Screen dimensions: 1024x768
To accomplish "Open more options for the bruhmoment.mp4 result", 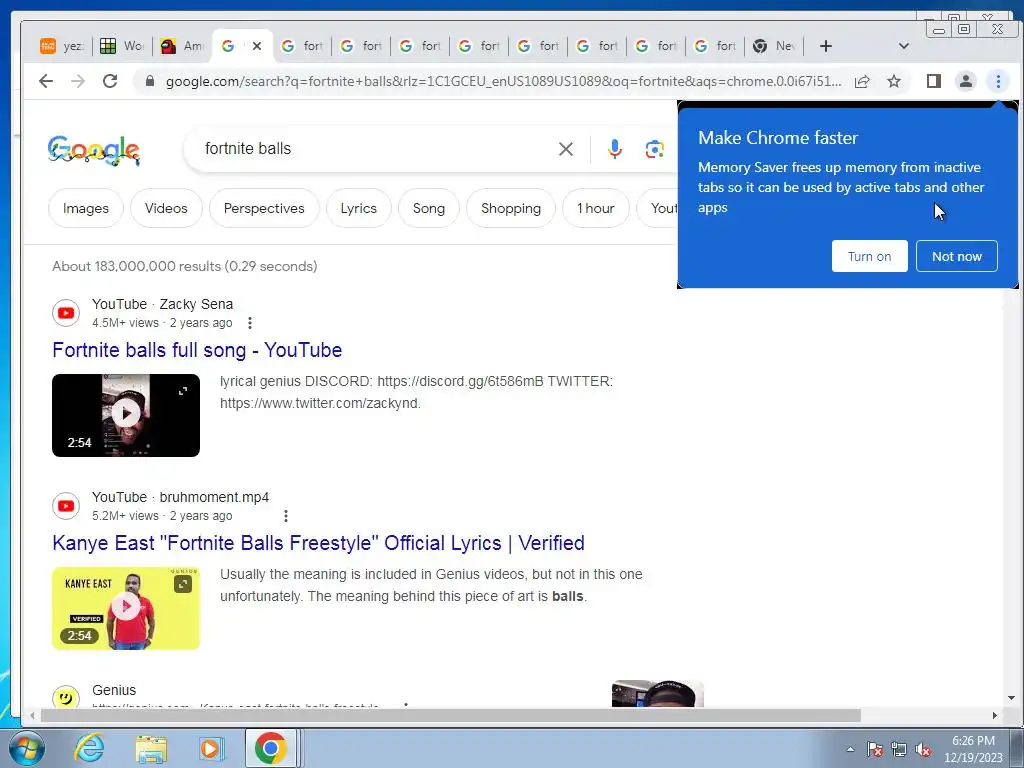I will (x=285, y=516).
